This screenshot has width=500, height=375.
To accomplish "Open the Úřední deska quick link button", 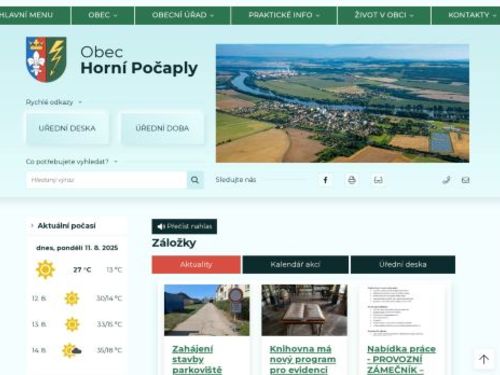I will click(x=67, y=128).
